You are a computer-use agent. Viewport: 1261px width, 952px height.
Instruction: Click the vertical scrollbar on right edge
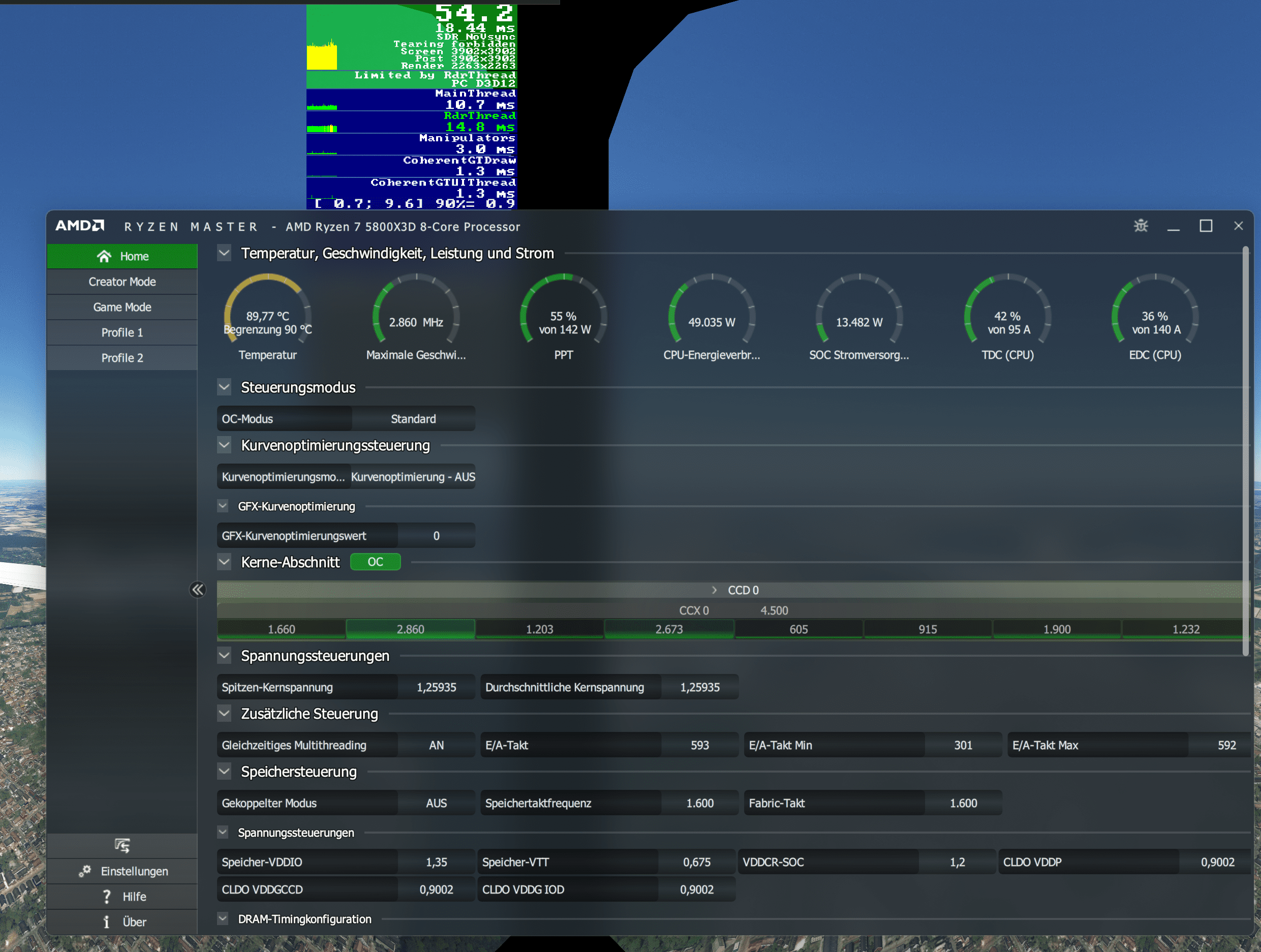(x=1245, y=450)
